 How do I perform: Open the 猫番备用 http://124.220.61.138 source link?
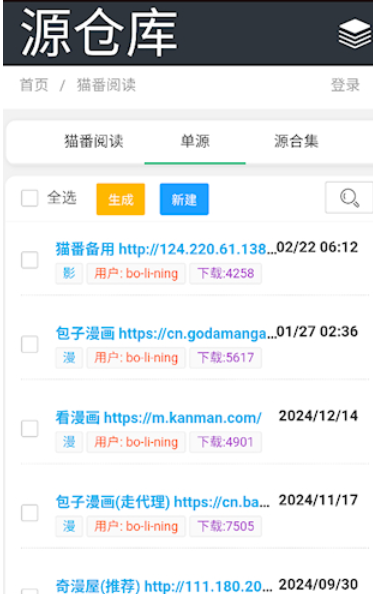click(166, 249)
